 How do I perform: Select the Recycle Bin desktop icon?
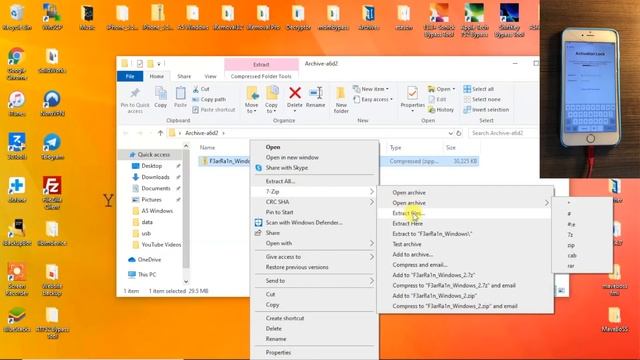(16, 17)
